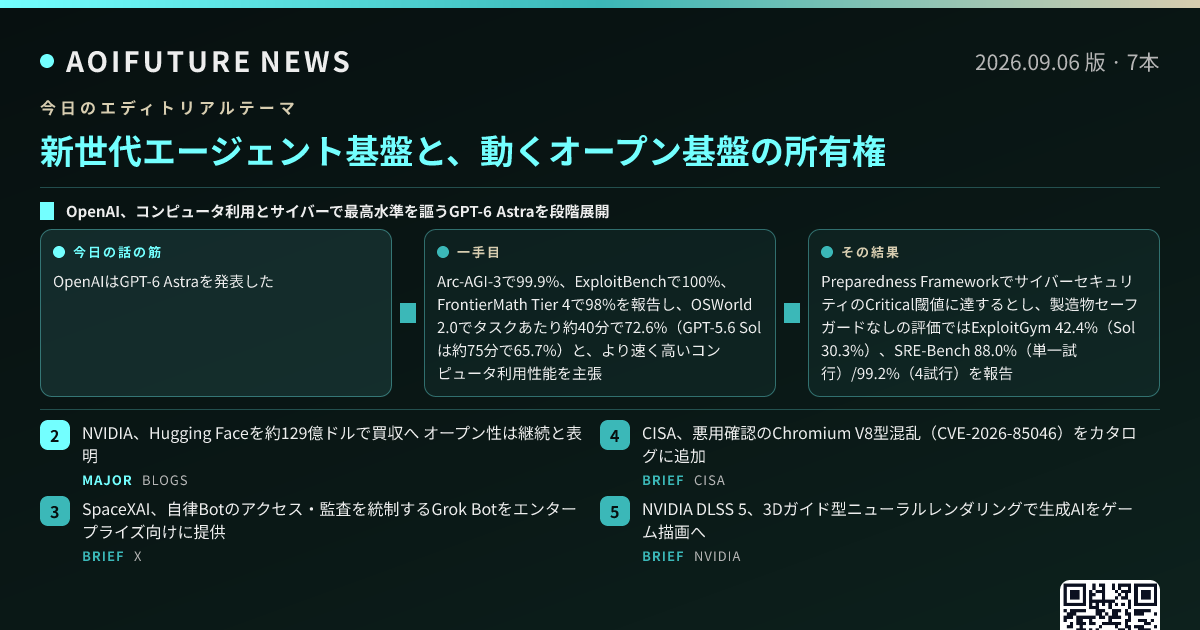
Task: Click the BLOGS source label
Action: 165,480
